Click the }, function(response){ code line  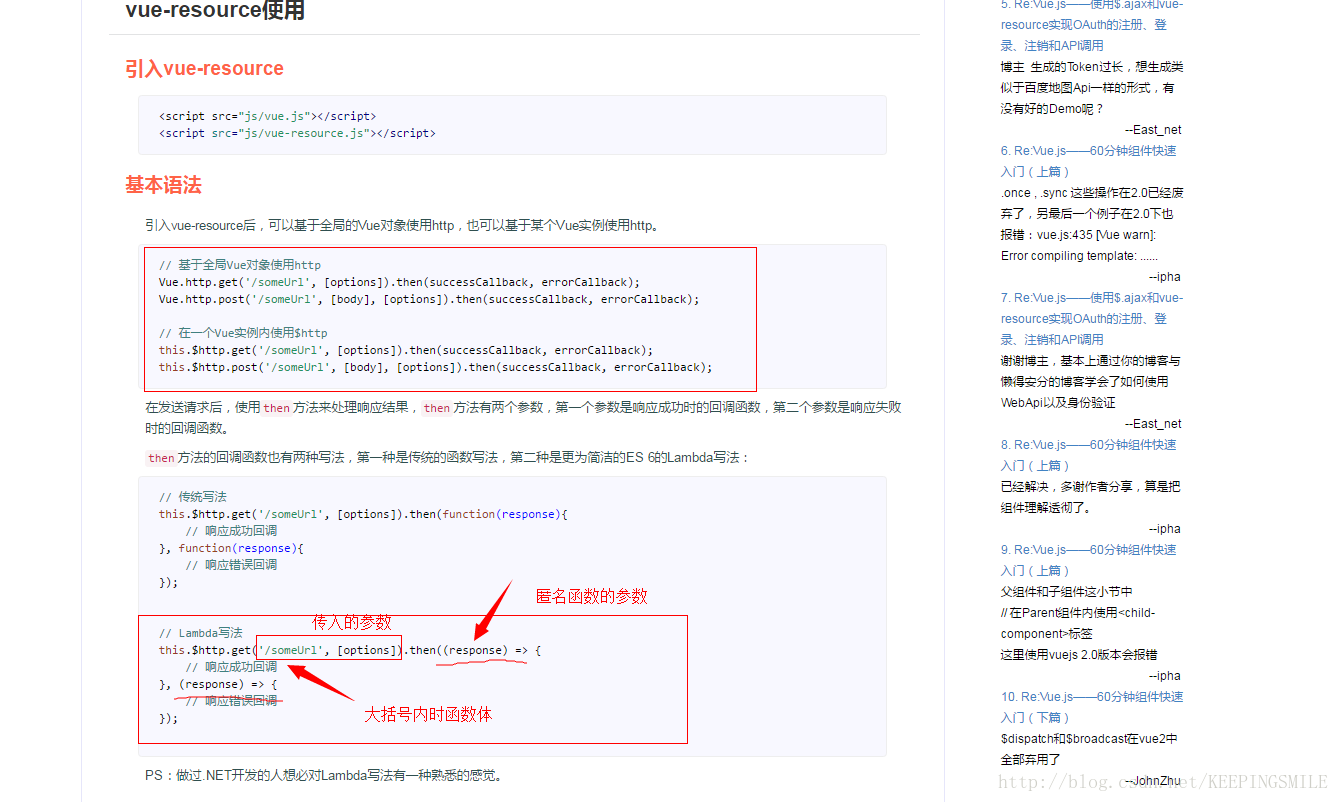[x=231, y=548]
